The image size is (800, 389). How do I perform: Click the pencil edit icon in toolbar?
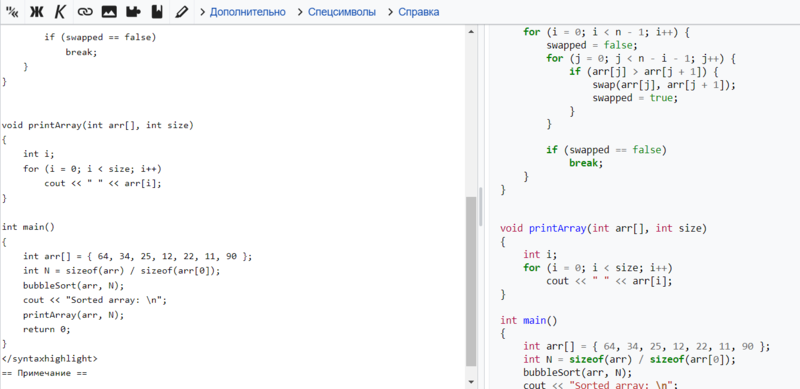(x=182, y=12)
